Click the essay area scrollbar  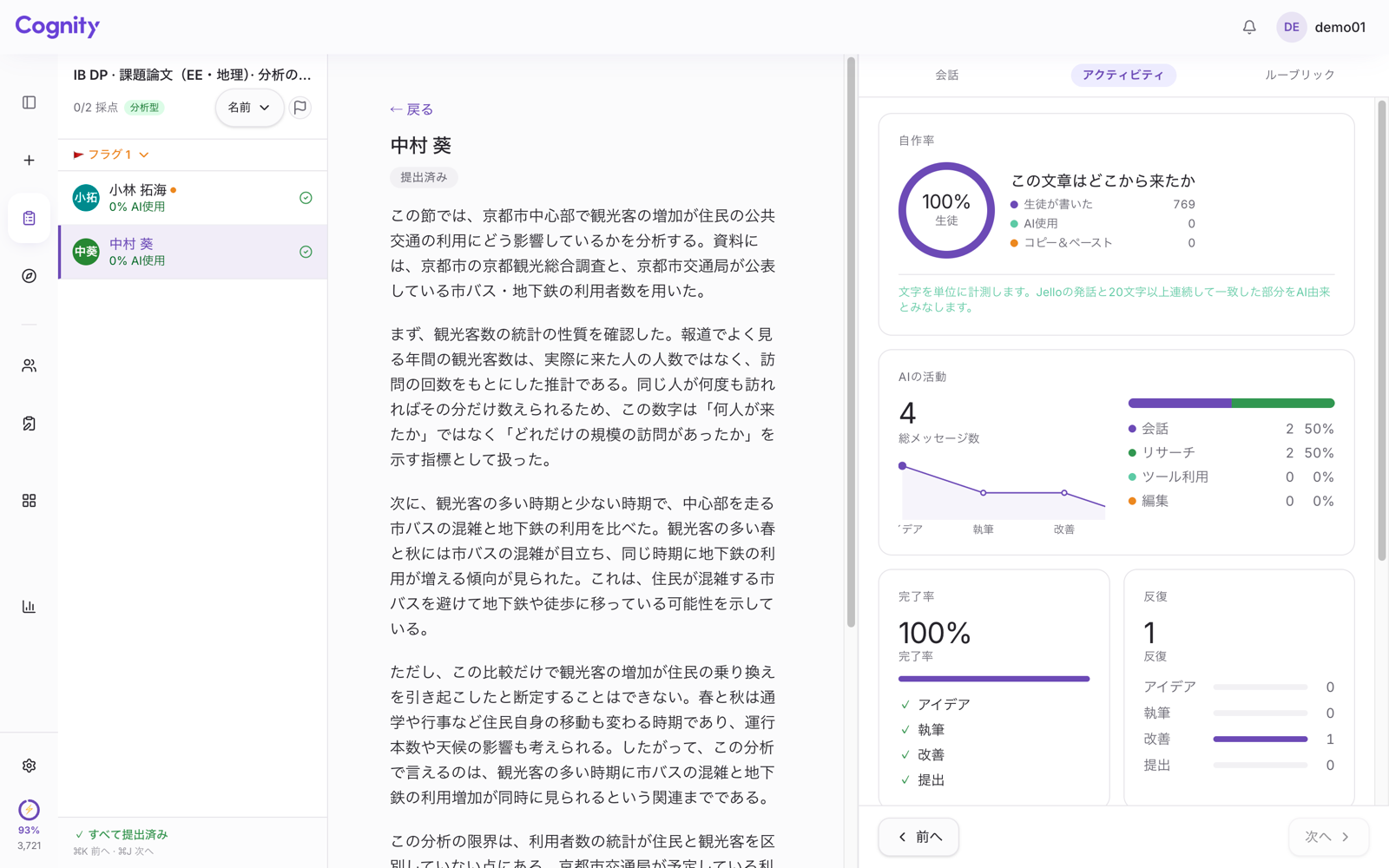pyautogui.click(x=851, y=342)
